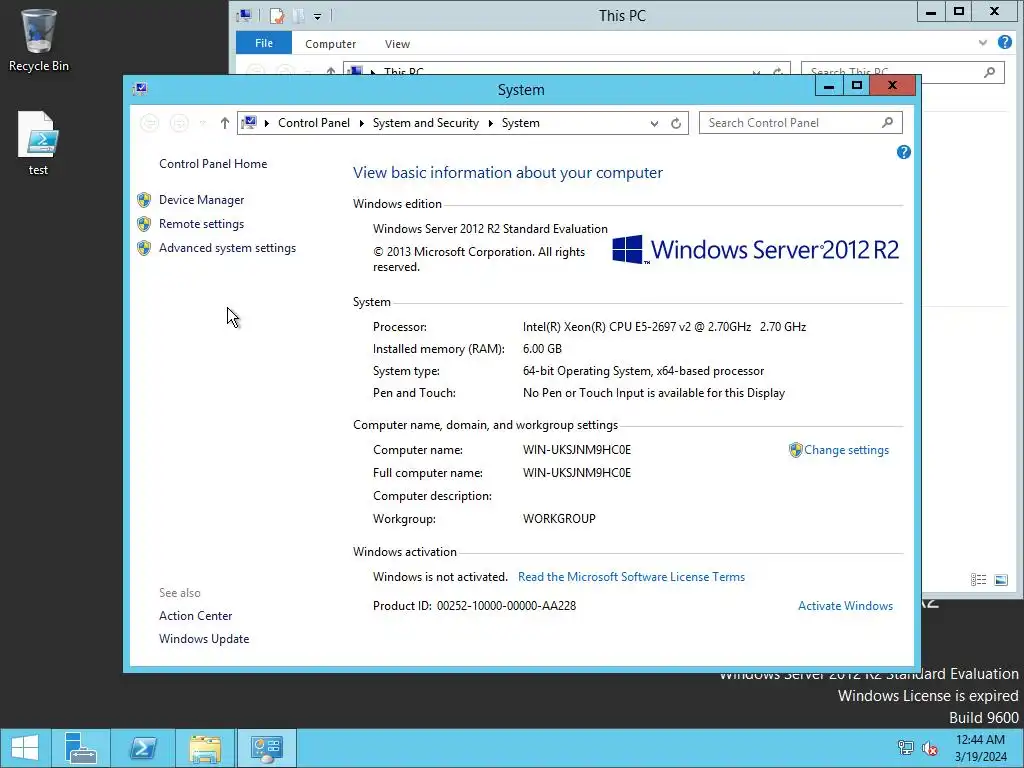Open the Recycle Bin desktop icon

(39, 39)
